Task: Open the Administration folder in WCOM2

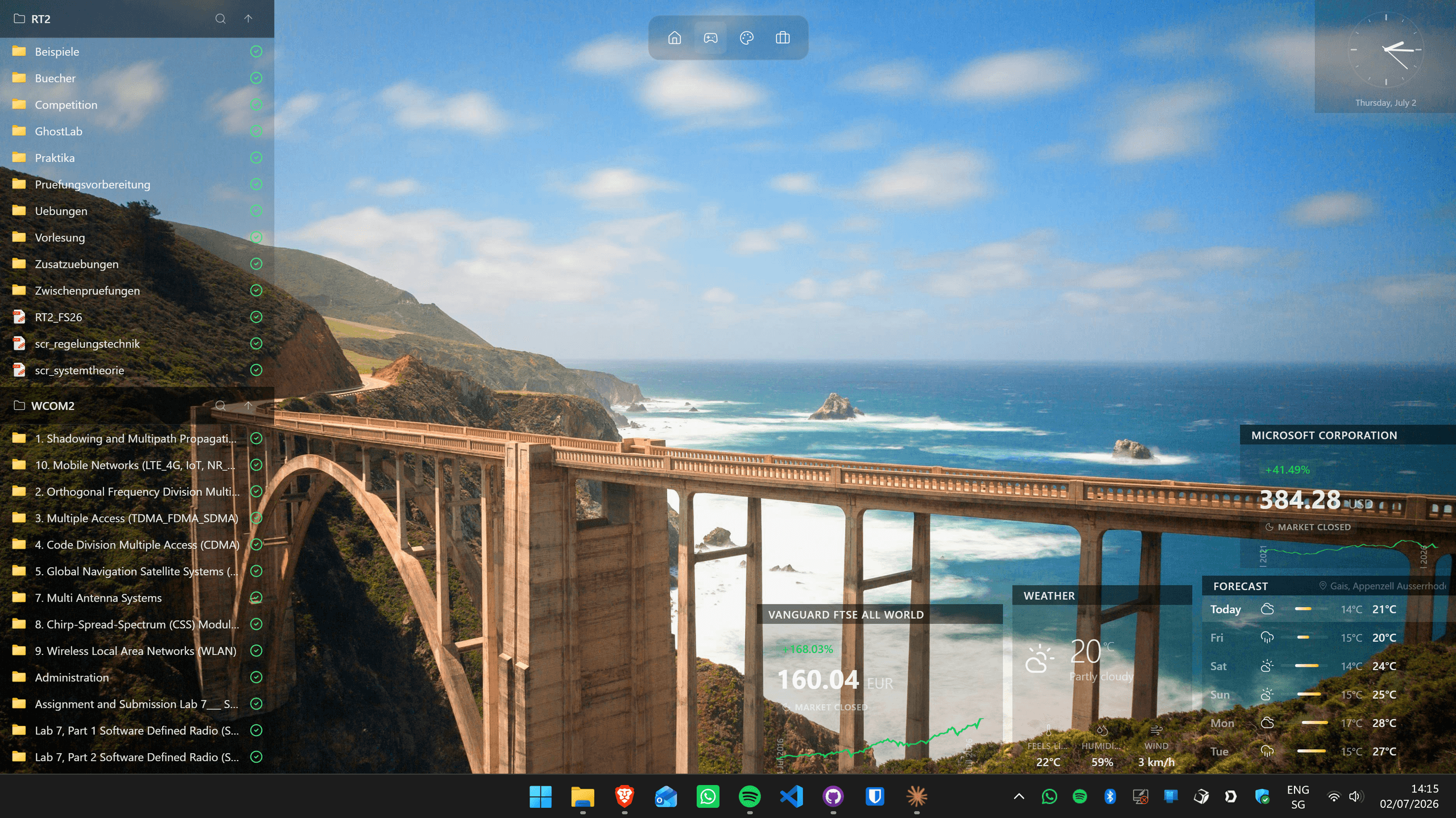Action: tap(137, 677)
